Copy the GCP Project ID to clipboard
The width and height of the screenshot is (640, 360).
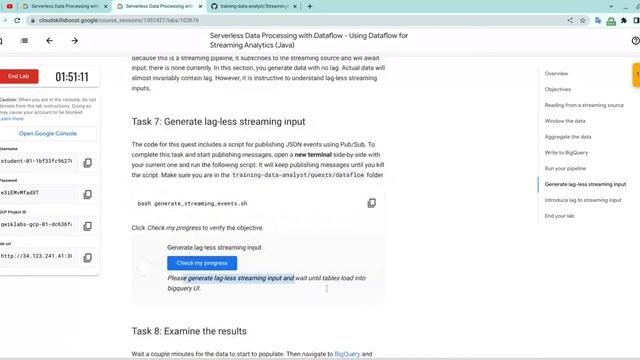pyautogui.click(x=87, y=226)
